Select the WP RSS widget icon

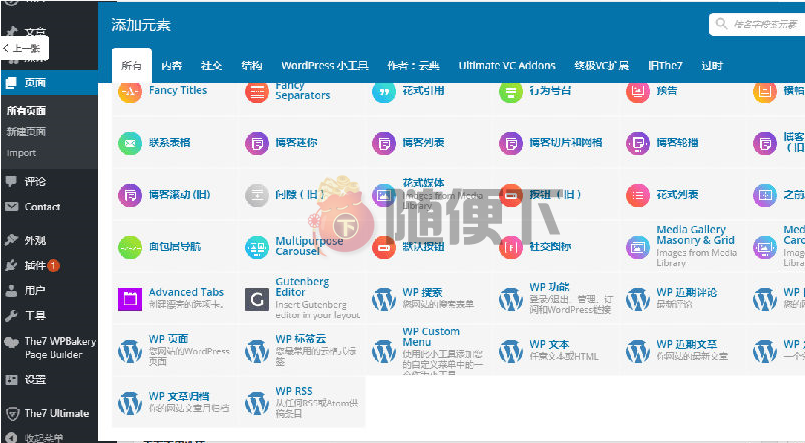257,402
